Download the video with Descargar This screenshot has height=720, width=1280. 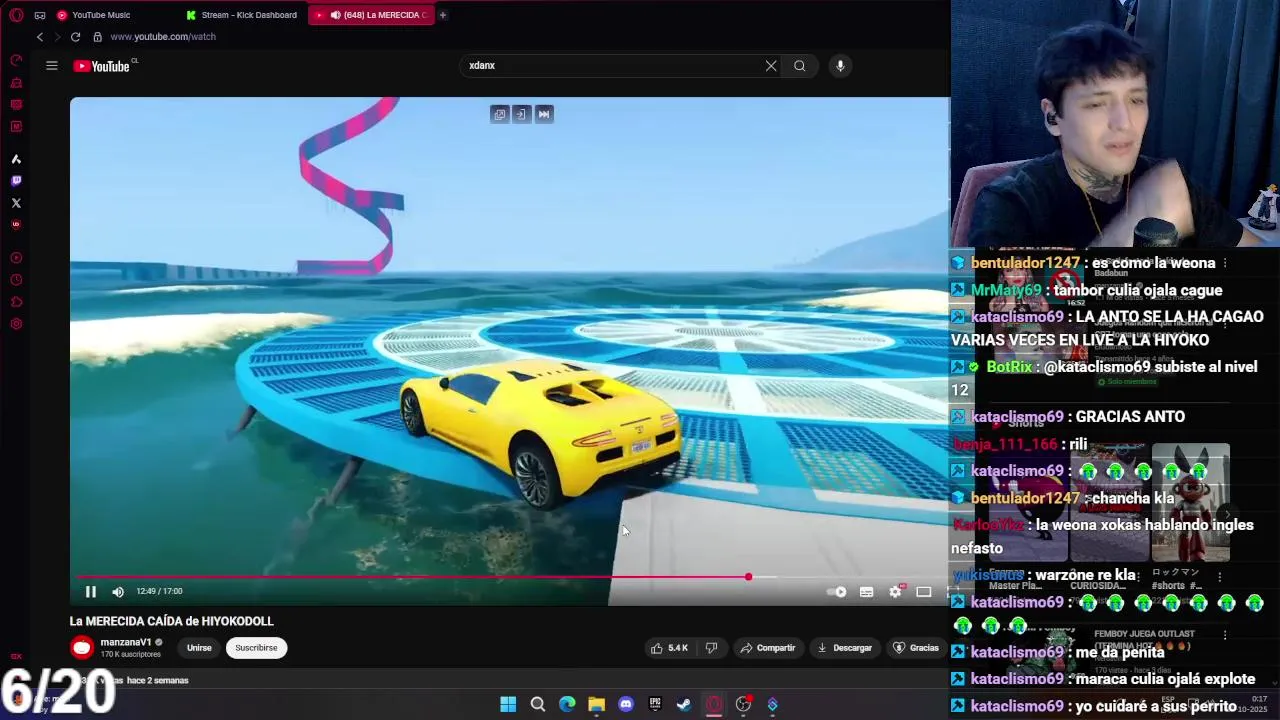coord(845,648)
